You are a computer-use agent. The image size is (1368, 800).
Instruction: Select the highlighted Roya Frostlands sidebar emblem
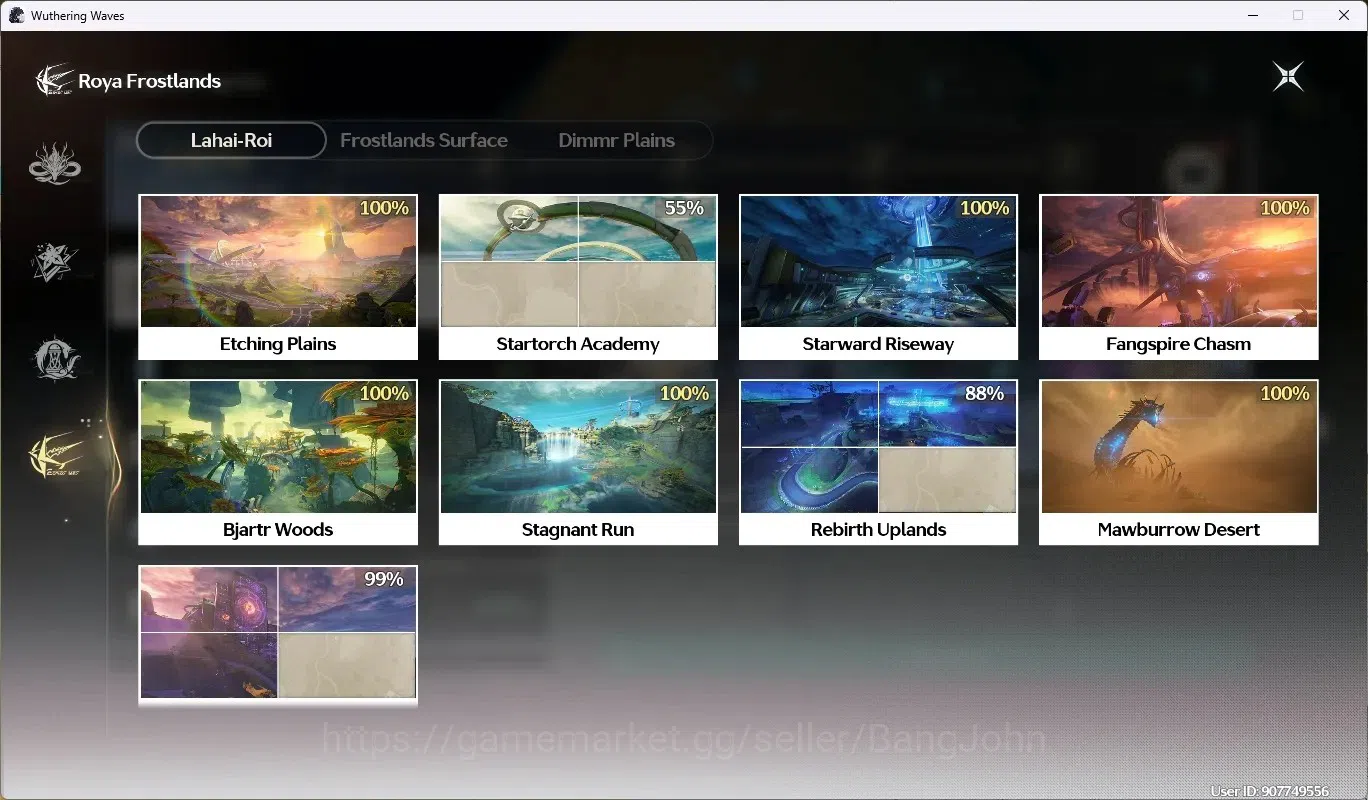coord(55,455)
